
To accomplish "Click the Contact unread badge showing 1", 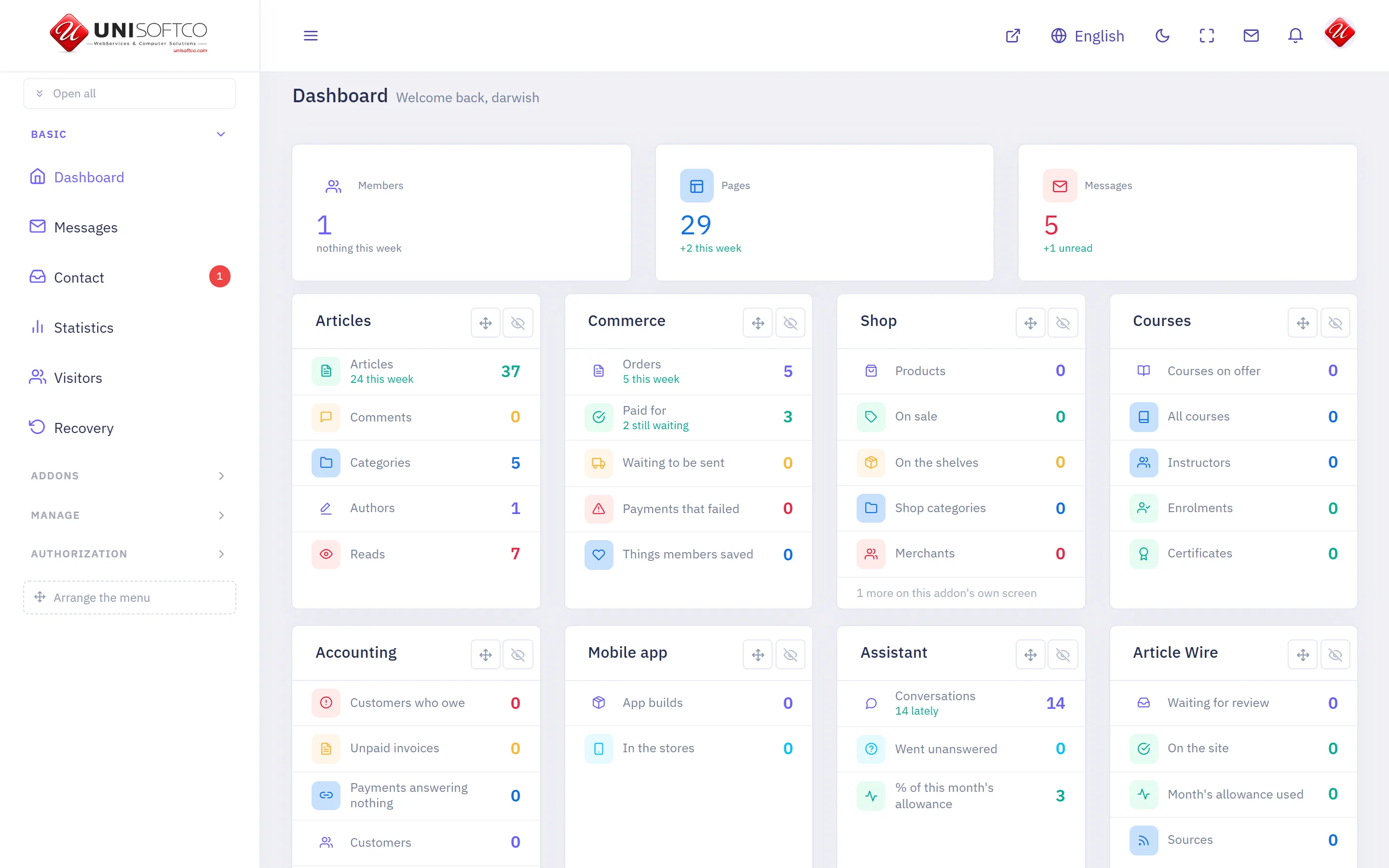I will coord(220,277).
